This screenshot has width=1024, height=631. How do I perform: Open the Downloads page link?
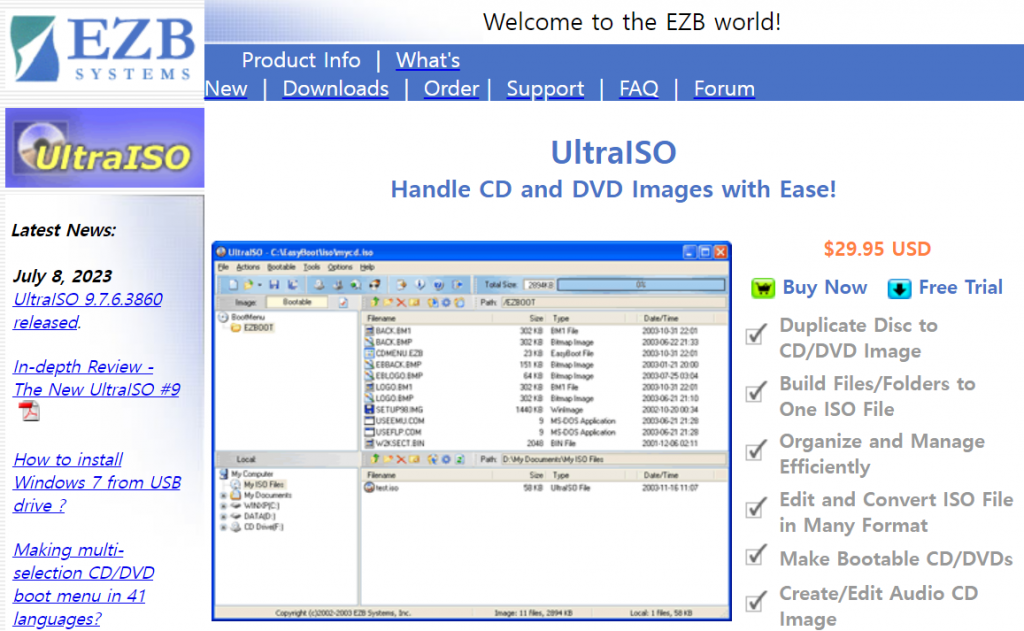pyautogui.click(x=336, y=89)
